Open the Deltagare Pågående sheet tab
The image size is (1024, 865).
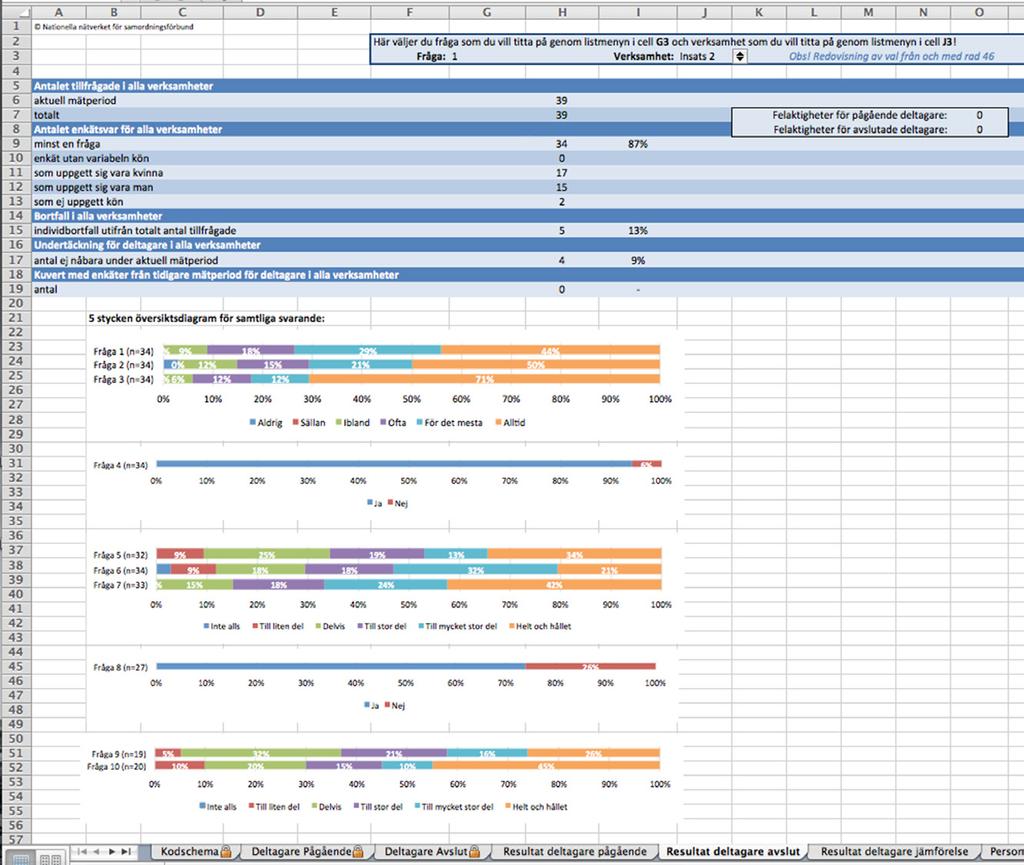click(x=306, y=851)
